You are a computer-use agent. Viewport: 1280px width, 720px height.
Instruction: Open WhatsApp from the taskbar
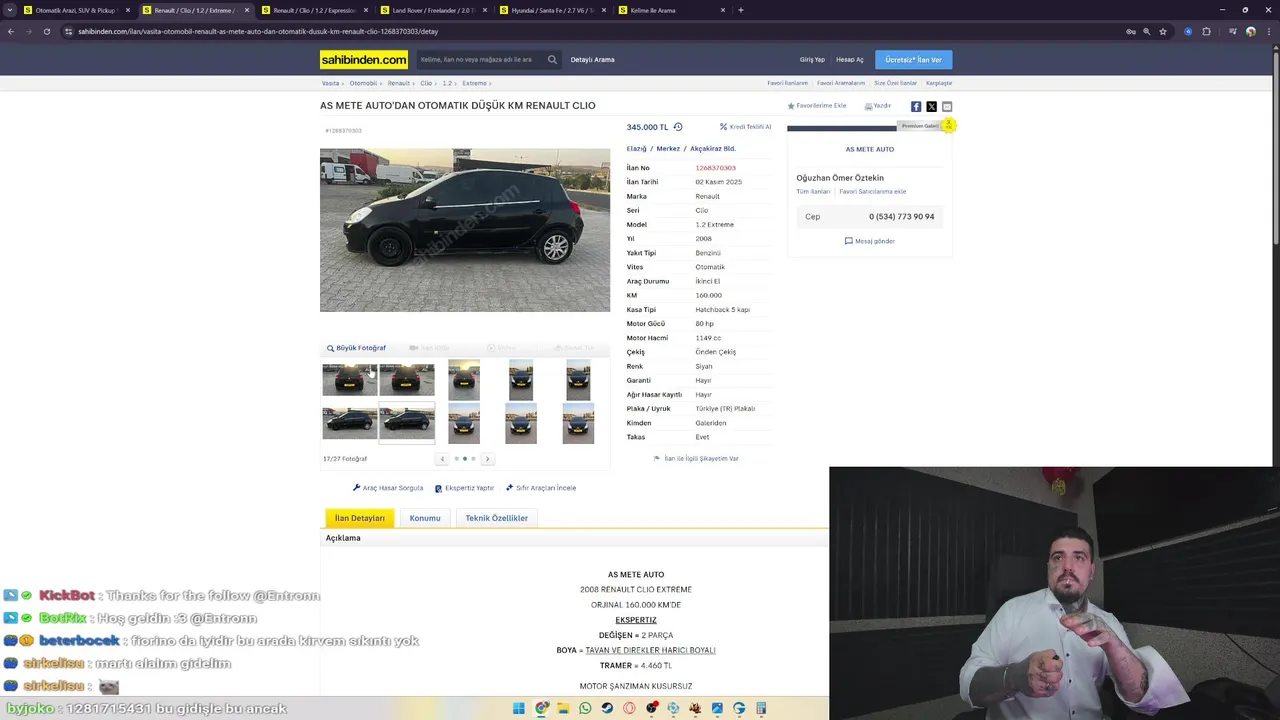click(585, 708)
